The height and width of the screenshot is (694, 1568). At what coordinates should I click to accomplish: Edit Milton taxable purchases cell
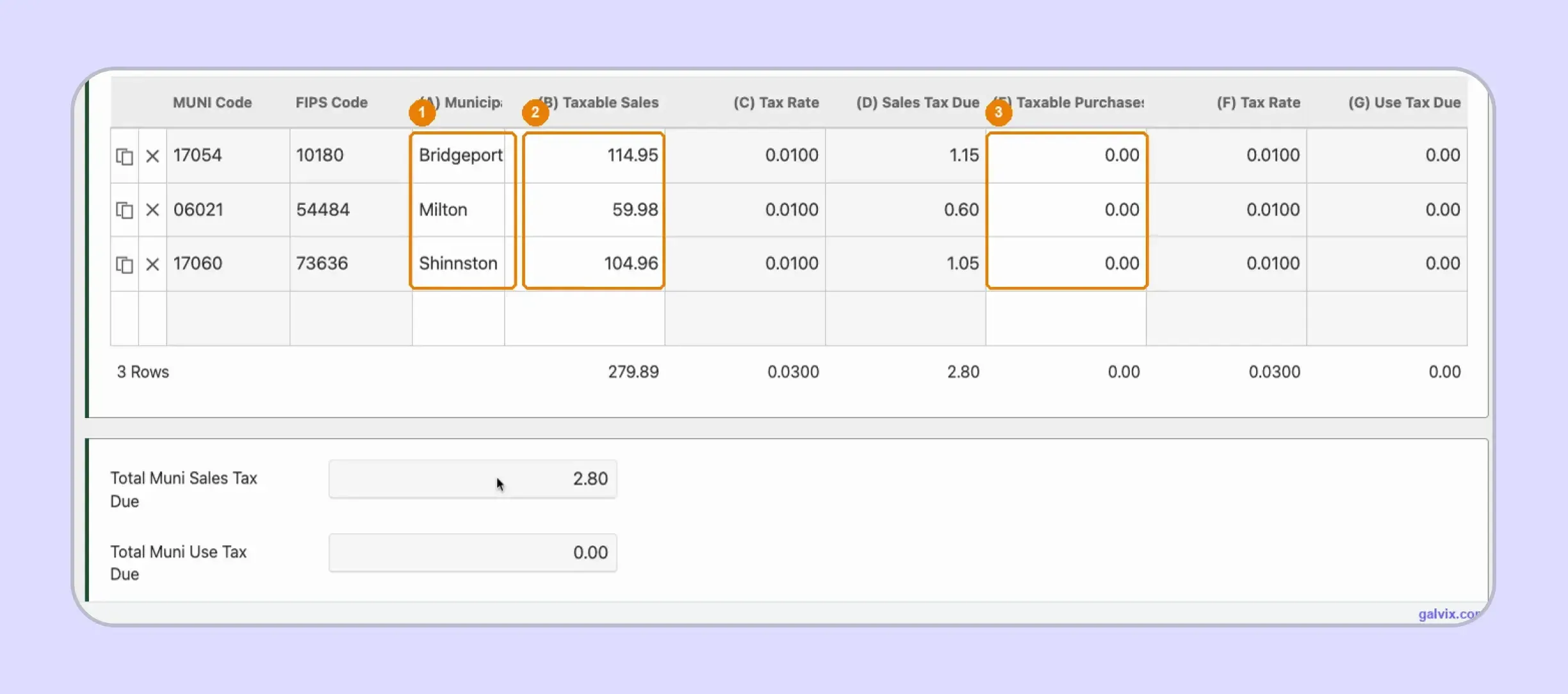coord(1066,210)
